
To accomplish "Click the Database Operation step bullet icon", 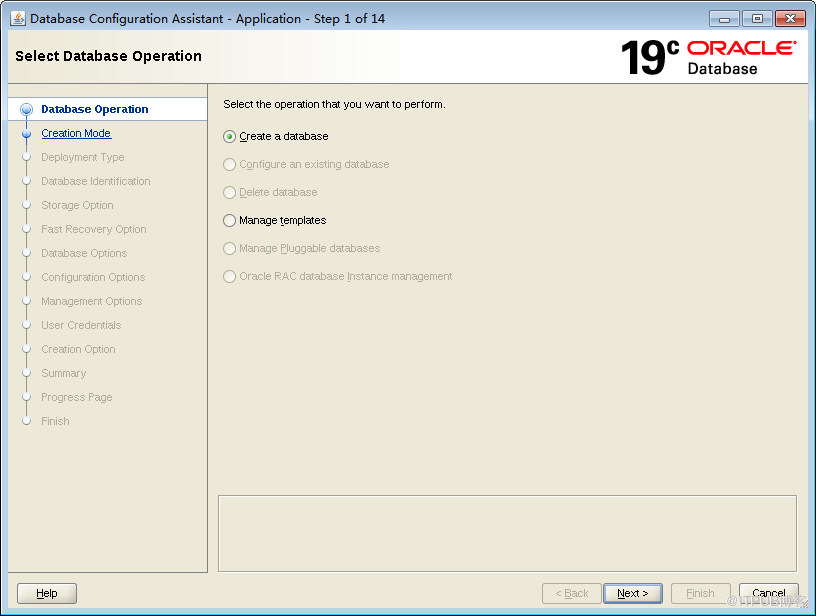I will tap(27, 109).
